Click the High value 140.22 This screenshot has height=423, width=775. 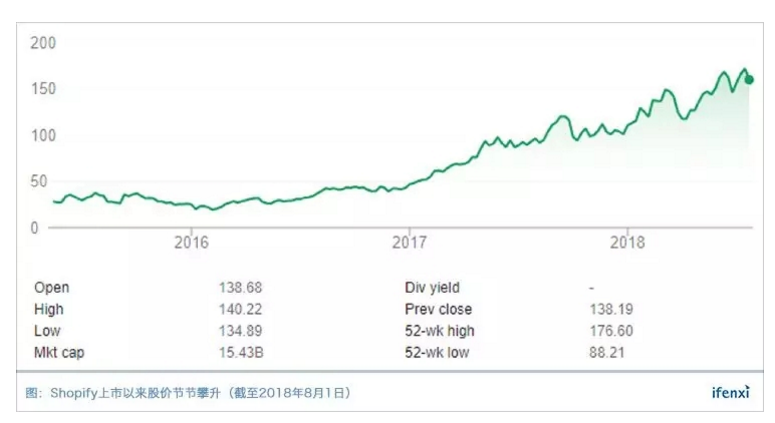click(x=240, y=310)
